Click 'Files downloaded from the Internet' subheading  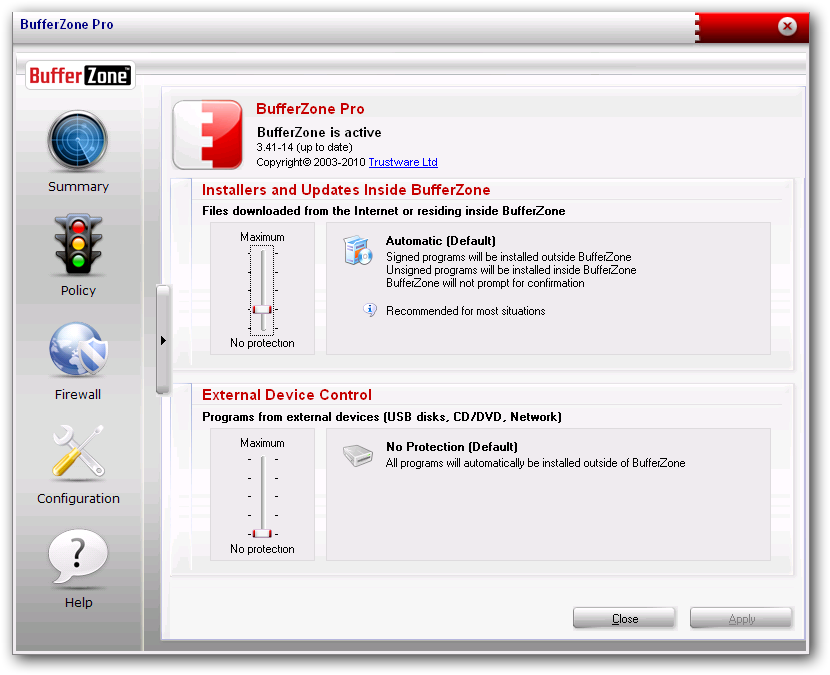[x=383, y=211]
